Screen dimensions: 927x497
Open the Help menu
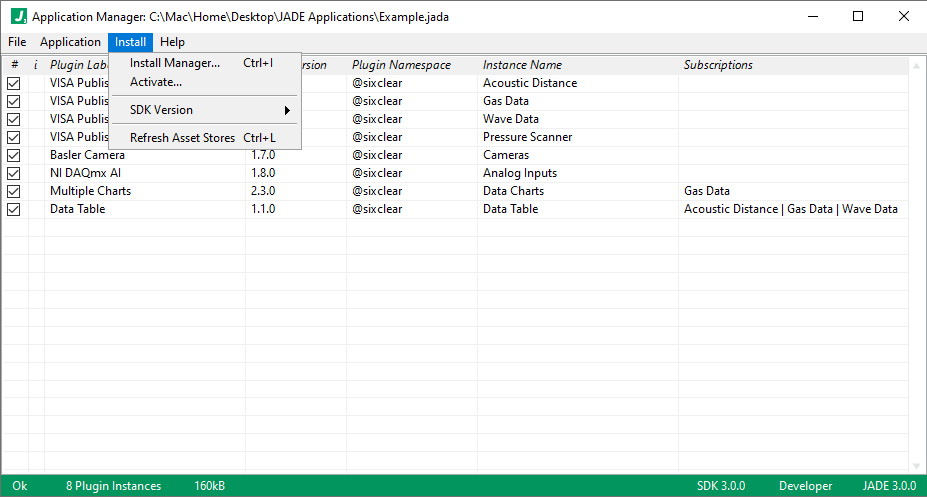point(172,42)
